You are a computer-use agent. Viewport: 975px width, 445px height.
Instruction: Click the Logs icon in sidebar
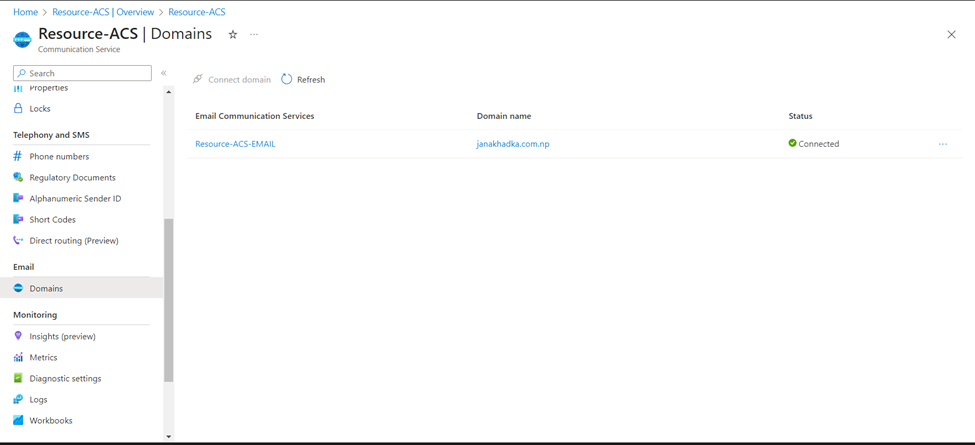click(x=18, y=399)
